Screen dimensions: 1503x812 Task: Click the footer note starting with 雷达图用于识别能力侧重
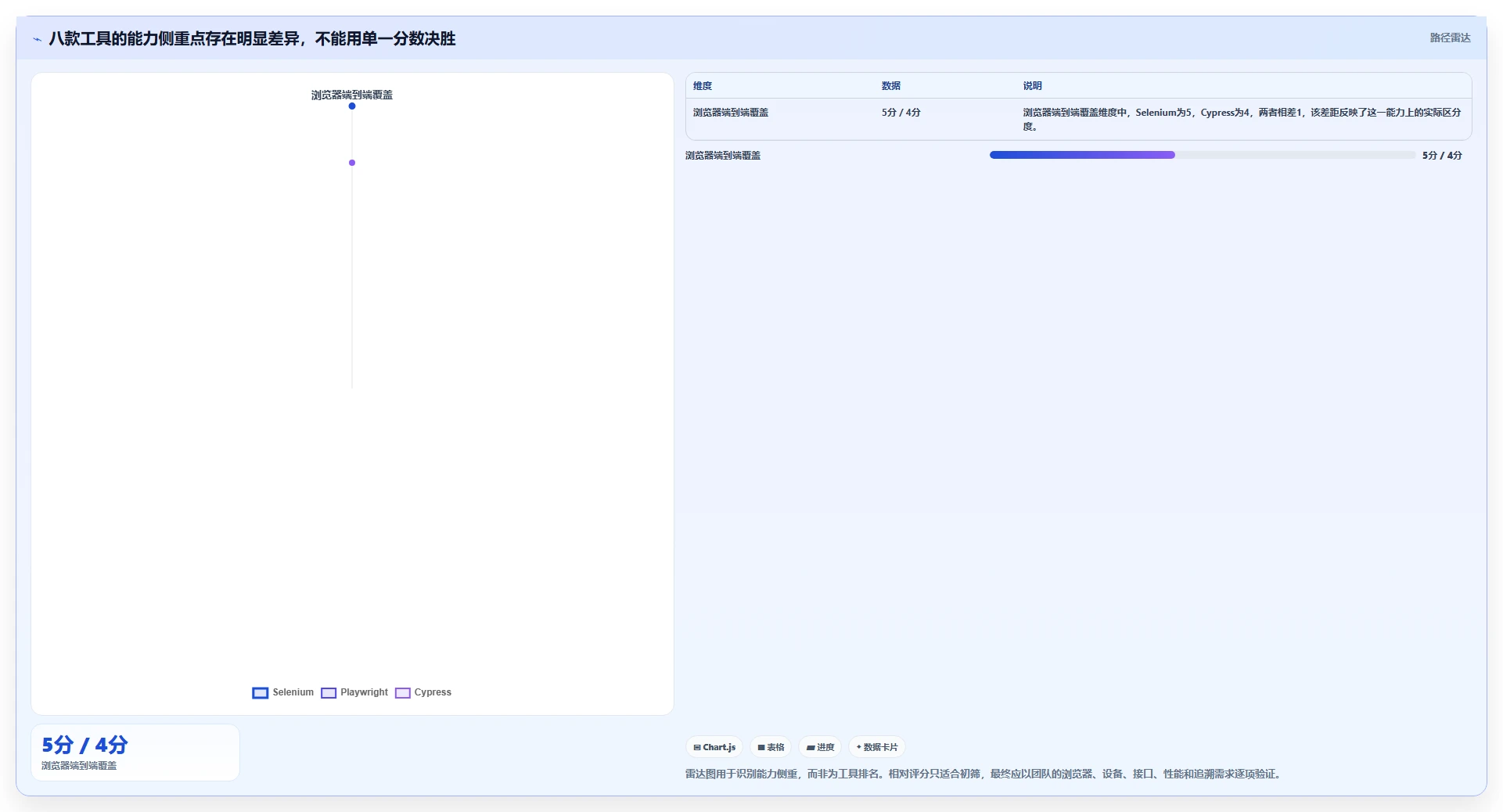point(985,774)
